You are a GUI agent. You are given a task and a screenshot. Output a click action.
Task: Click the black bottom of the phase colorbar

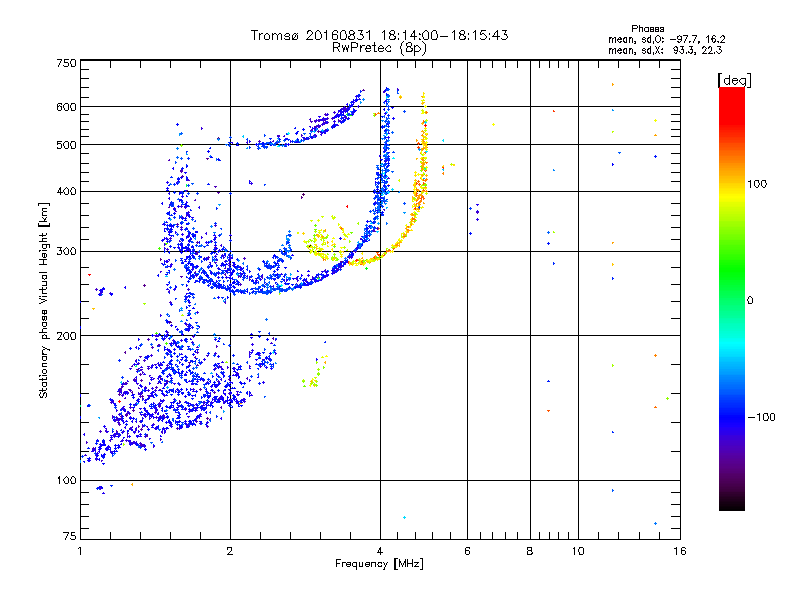point(732,503)
